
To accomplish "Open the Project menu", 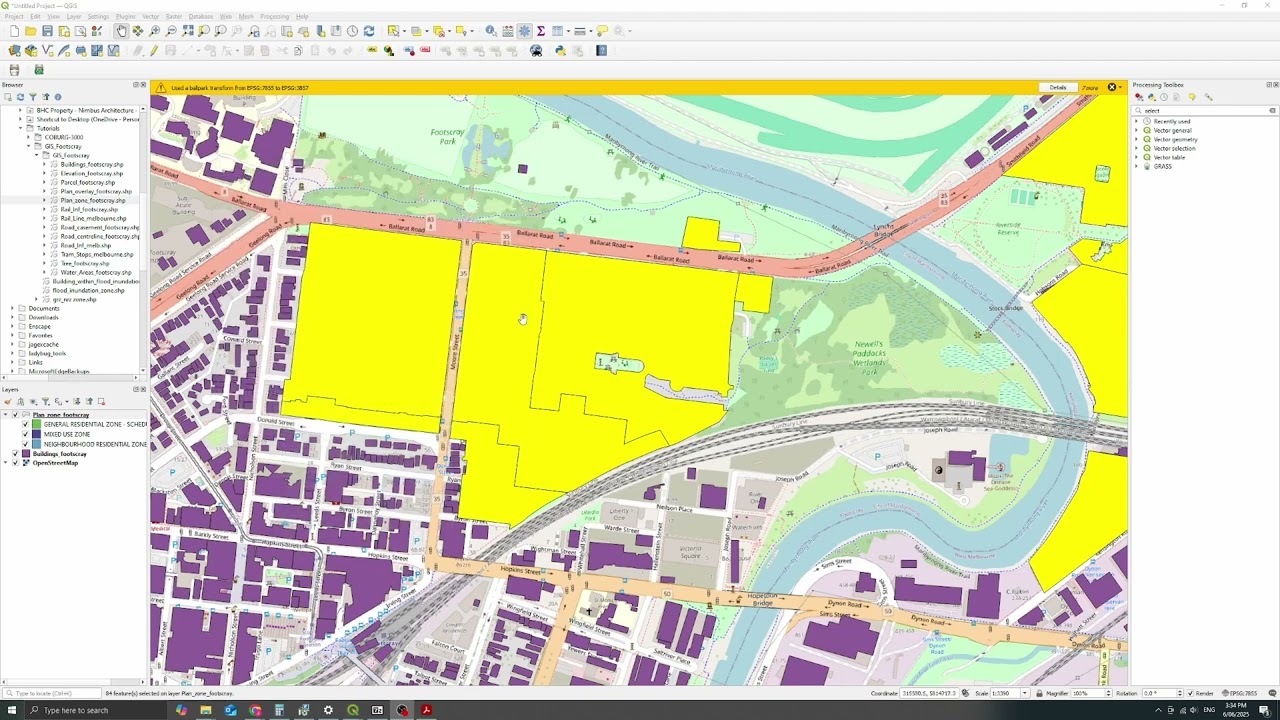I will (14, 17).
